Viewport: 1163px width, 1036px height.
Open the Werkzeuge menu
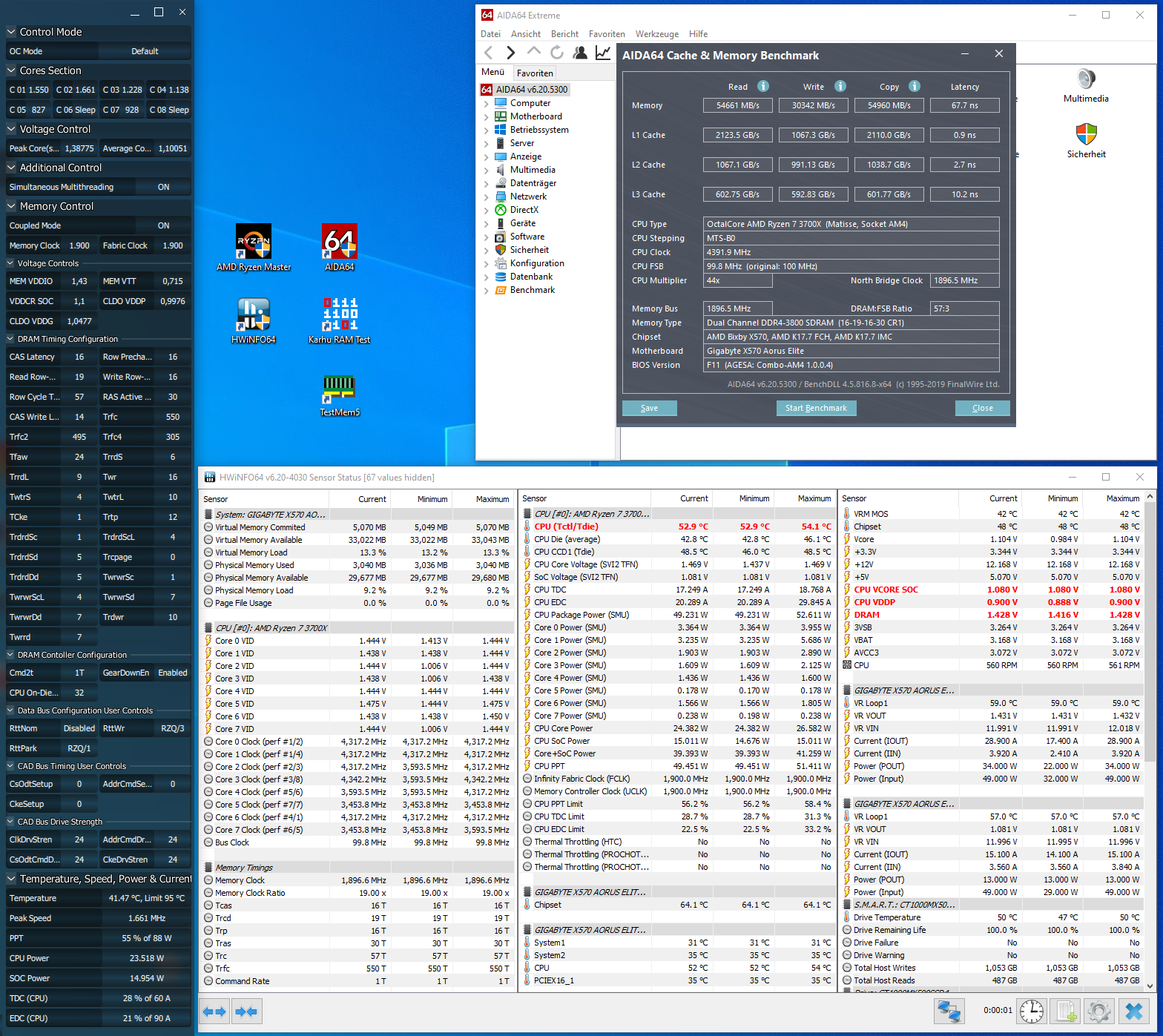tap(657, 34)
